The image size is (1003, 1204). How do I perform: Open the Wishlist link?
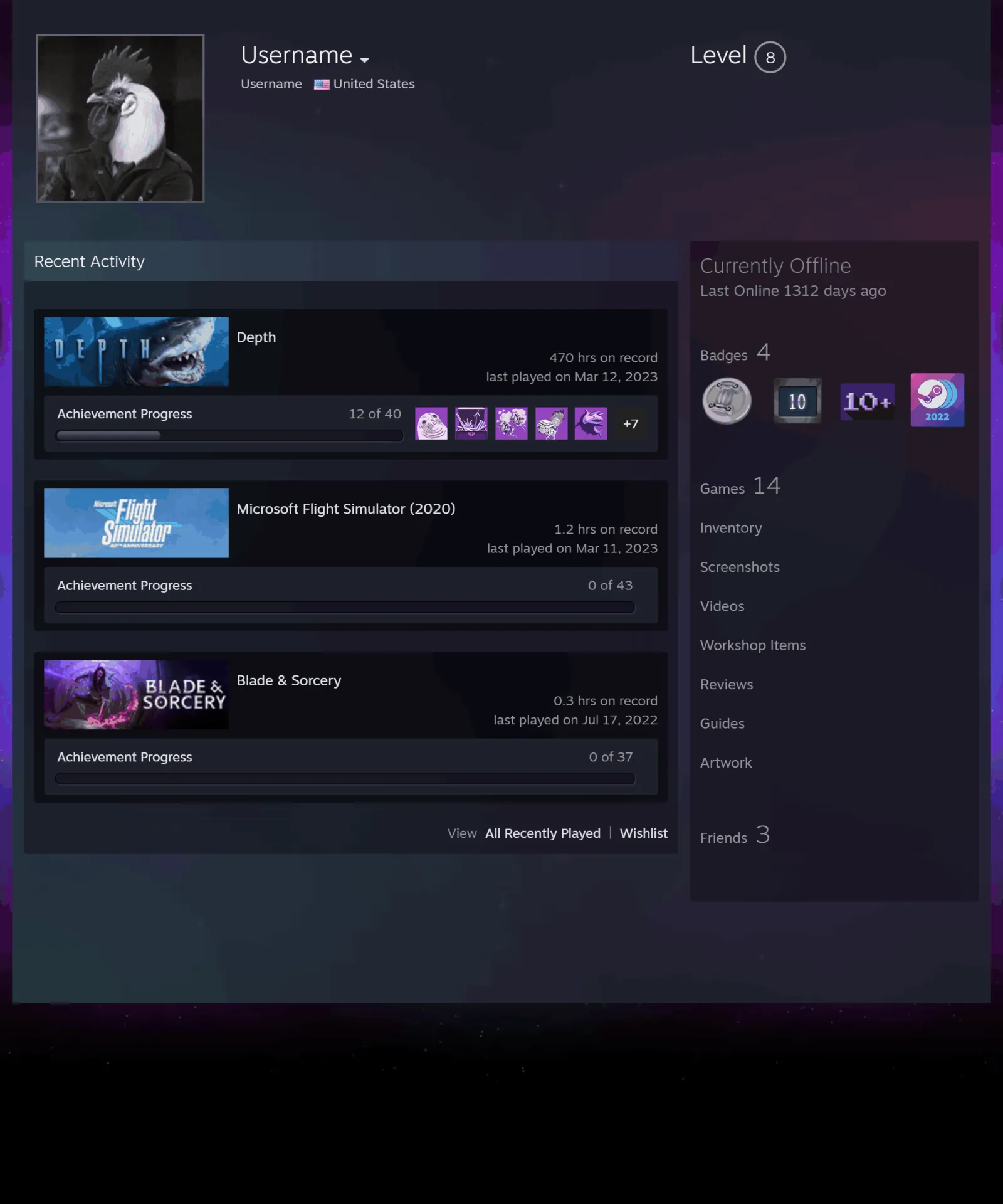(x=644, y=833)
